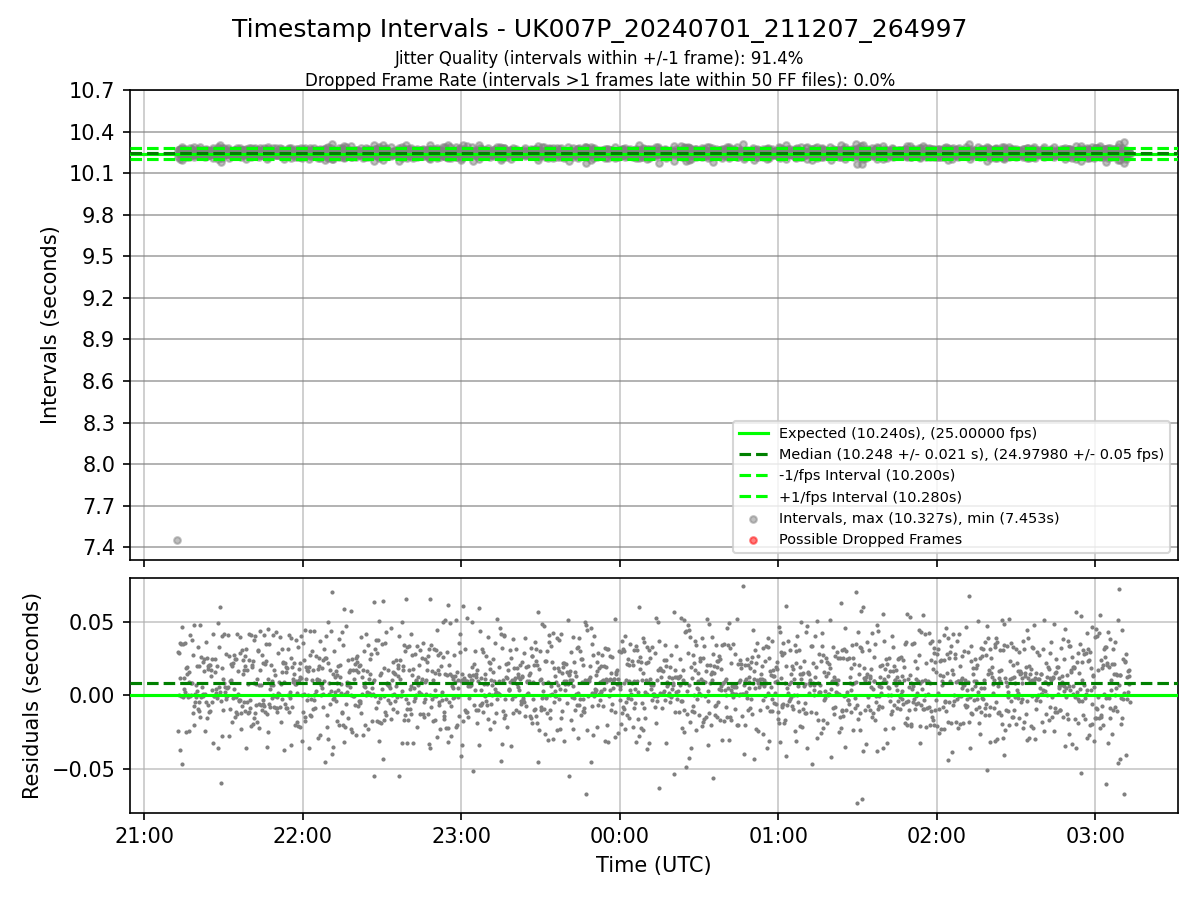The image size is (1200, 900).
Task: Click the outlier interval point near 7.4 seconds
Action: [177, 540]
